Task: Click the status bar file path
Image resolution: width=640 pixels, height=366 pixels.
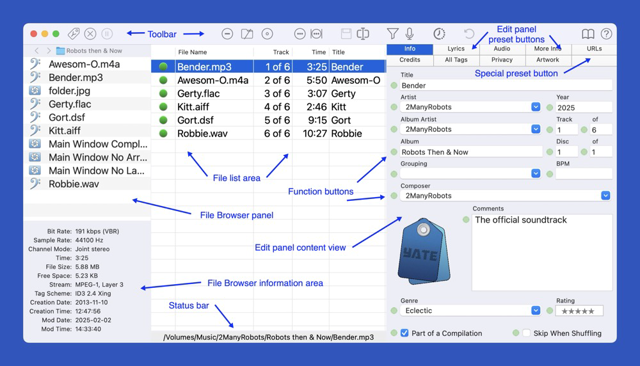Action: (268, 337)
